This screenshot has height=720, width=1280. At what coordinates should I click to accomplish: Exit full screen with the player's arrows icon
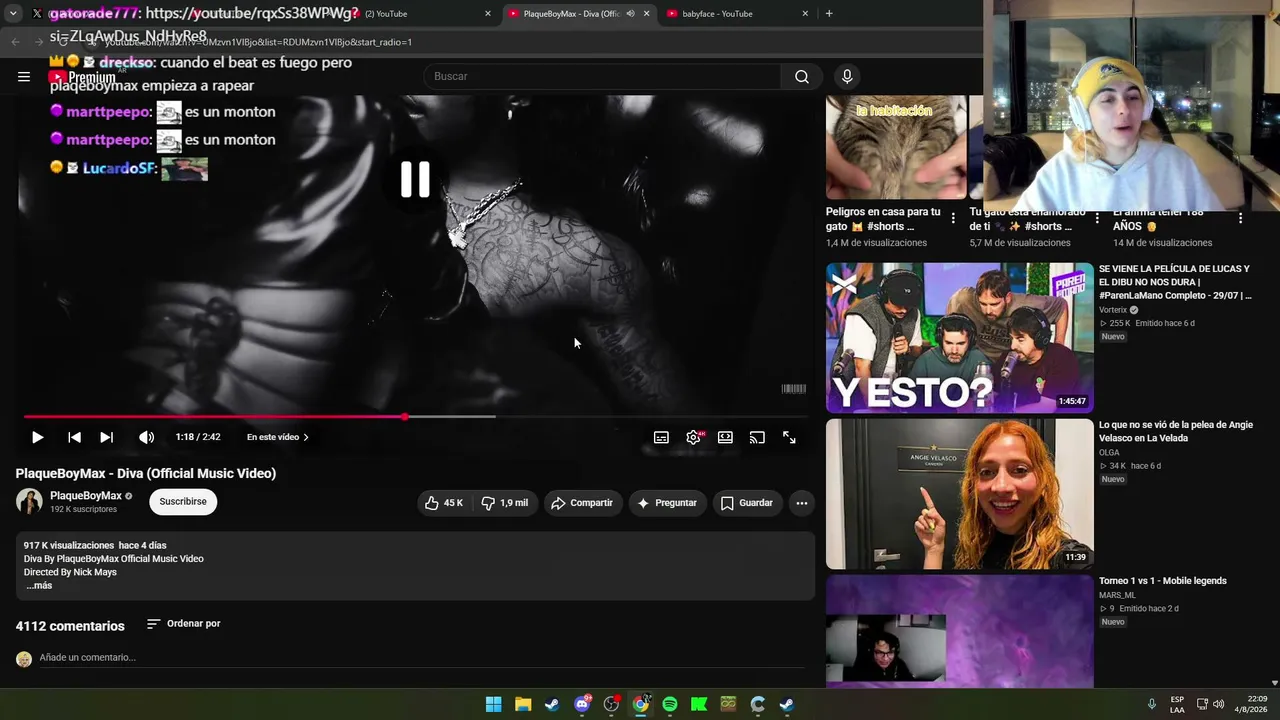tap(789, 437)
